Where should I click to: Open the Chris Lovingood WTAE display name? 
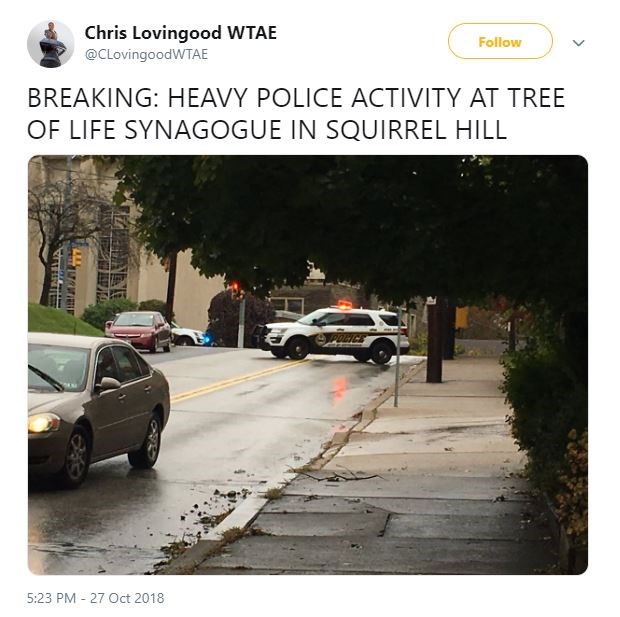coord(181,32)
